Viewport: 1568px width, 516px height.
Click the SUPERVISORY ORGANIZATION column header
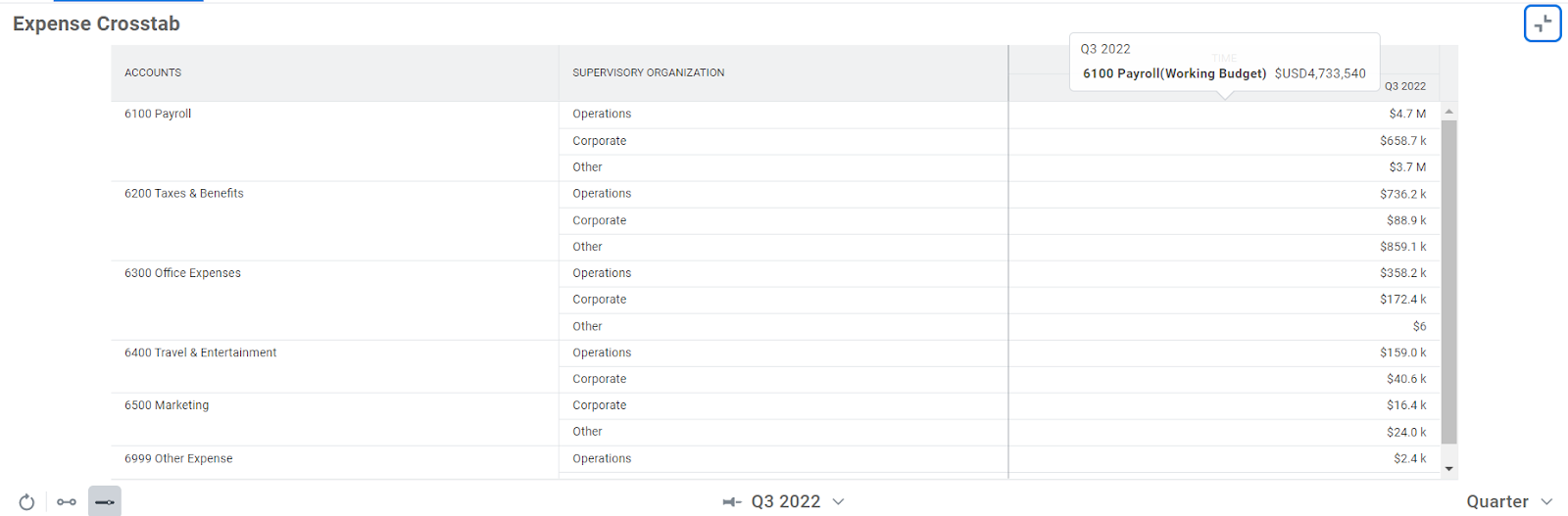[649, 72]
